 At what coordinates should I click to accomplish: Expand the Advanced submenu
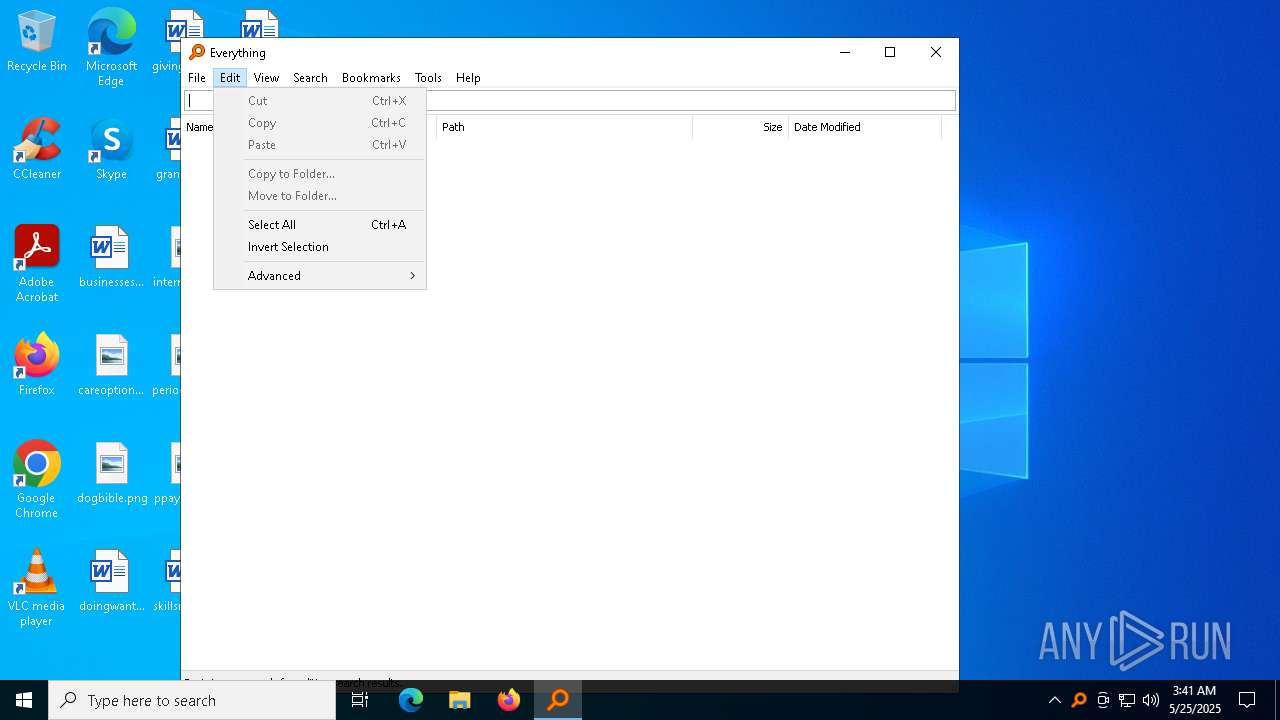(320, 276)
